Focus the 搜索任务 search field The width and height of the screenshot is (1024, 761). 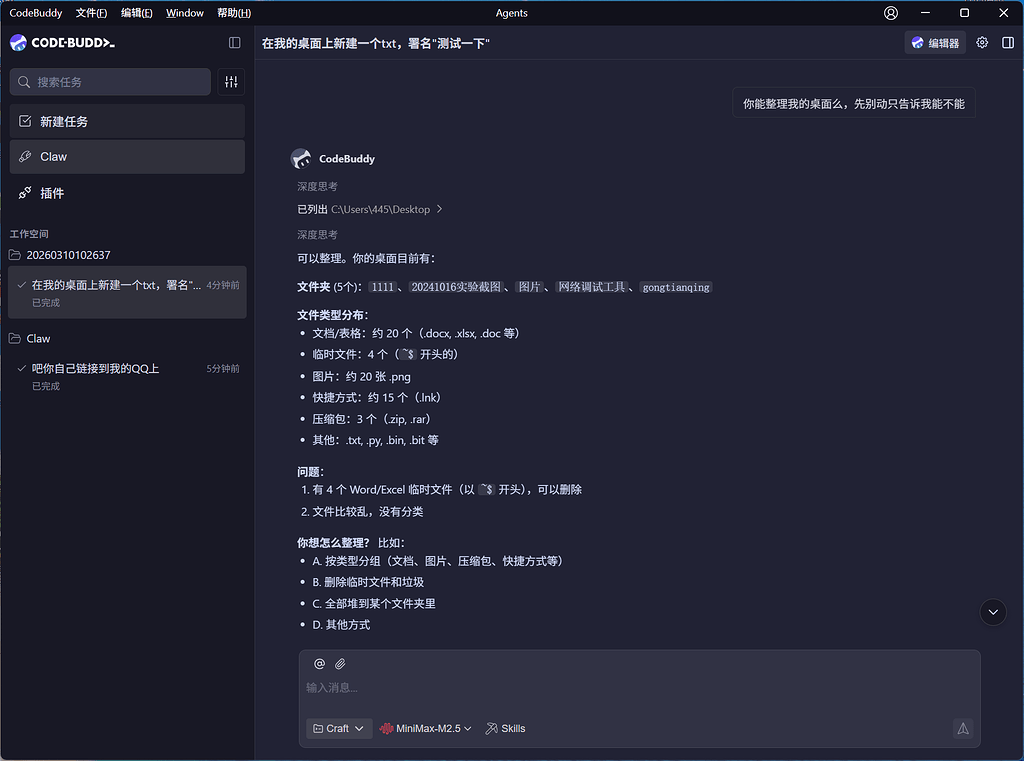[x=110, y=82]
